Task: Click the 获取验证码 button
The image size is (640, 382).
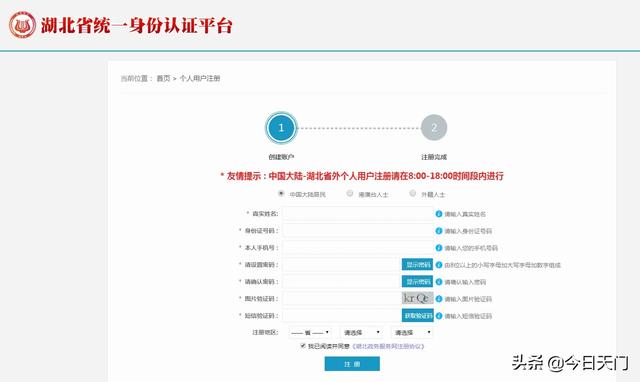Action: coord(417,315)
